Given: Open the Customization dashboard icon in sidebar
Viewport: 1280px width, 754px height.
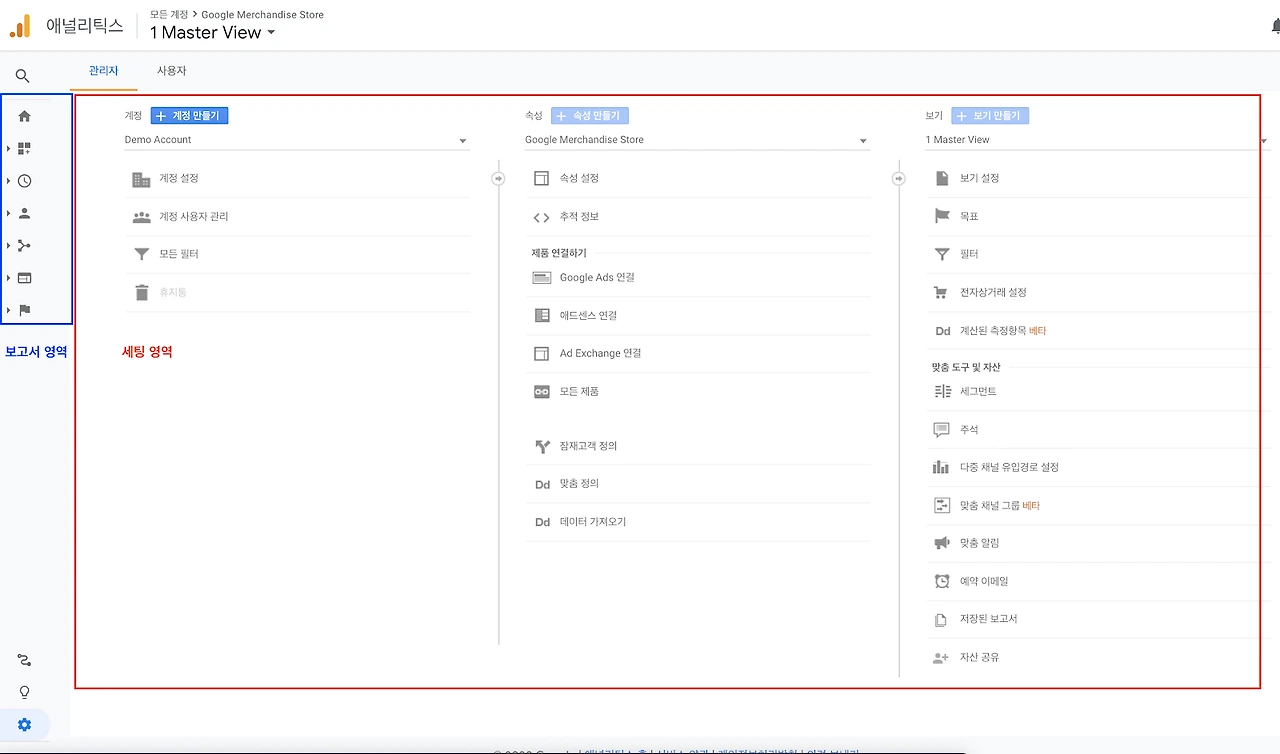Looking at the screenshot, I should (x=25, y=149).
